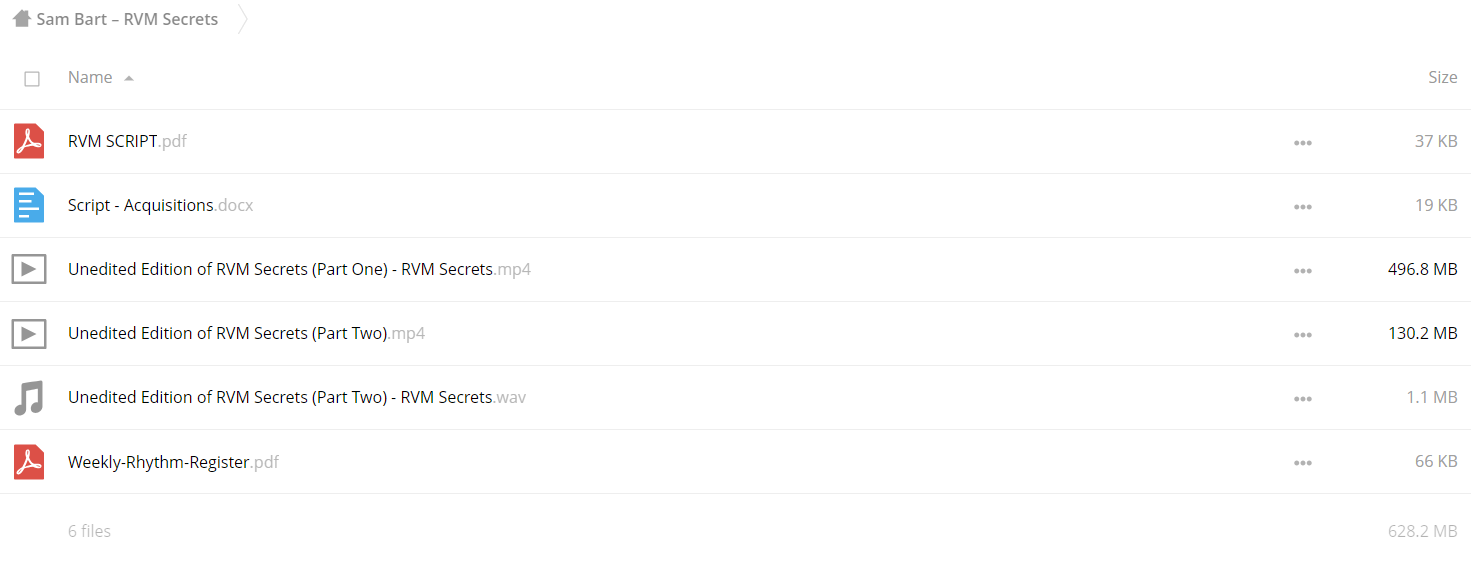Toggle the sort direction arrow beside Name
Image resolution: width=1471 pixels, height=567 pixels.
tap(129, 78)
